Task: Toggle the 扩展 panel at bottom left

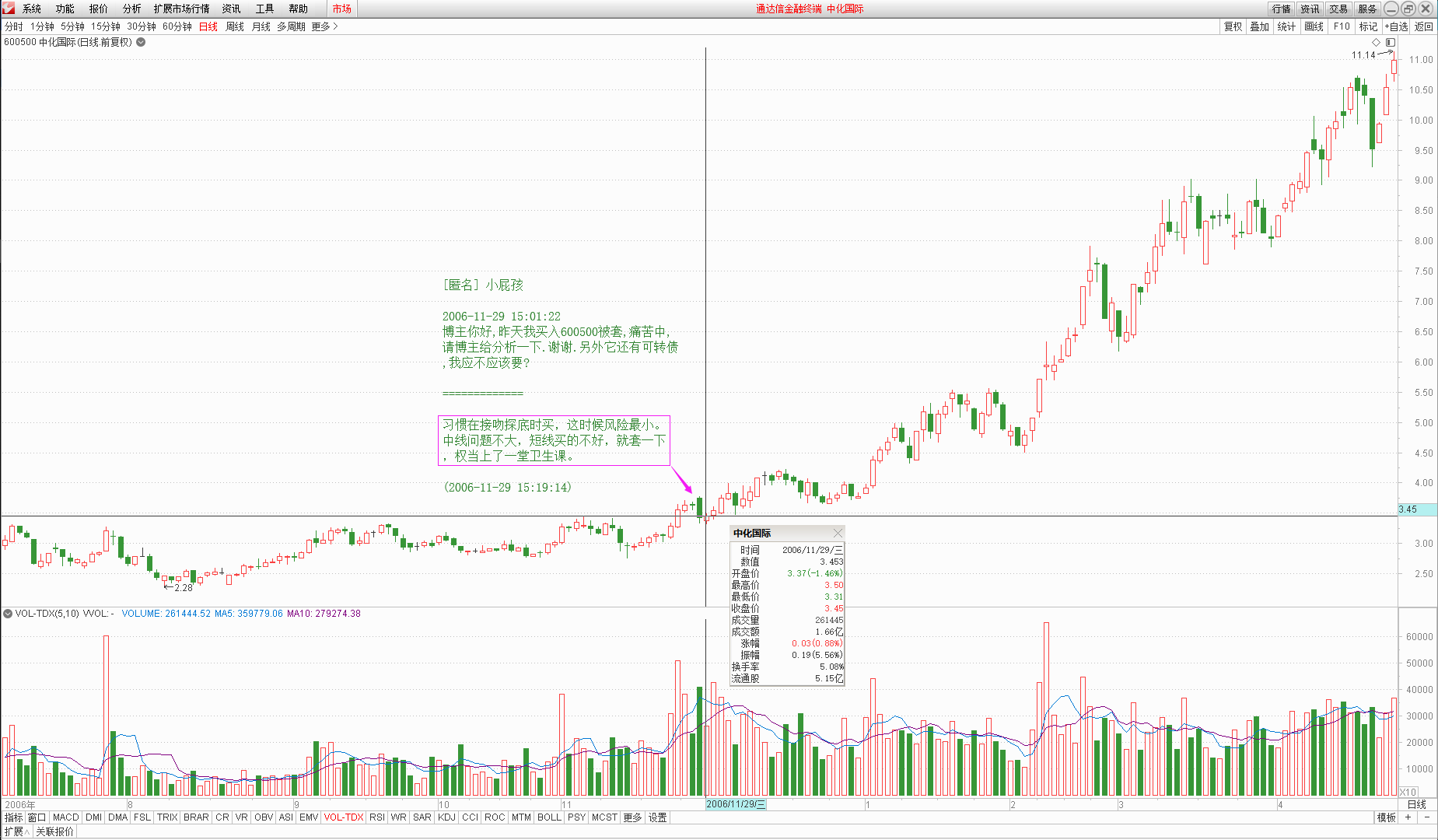Action: pos(16,831)
